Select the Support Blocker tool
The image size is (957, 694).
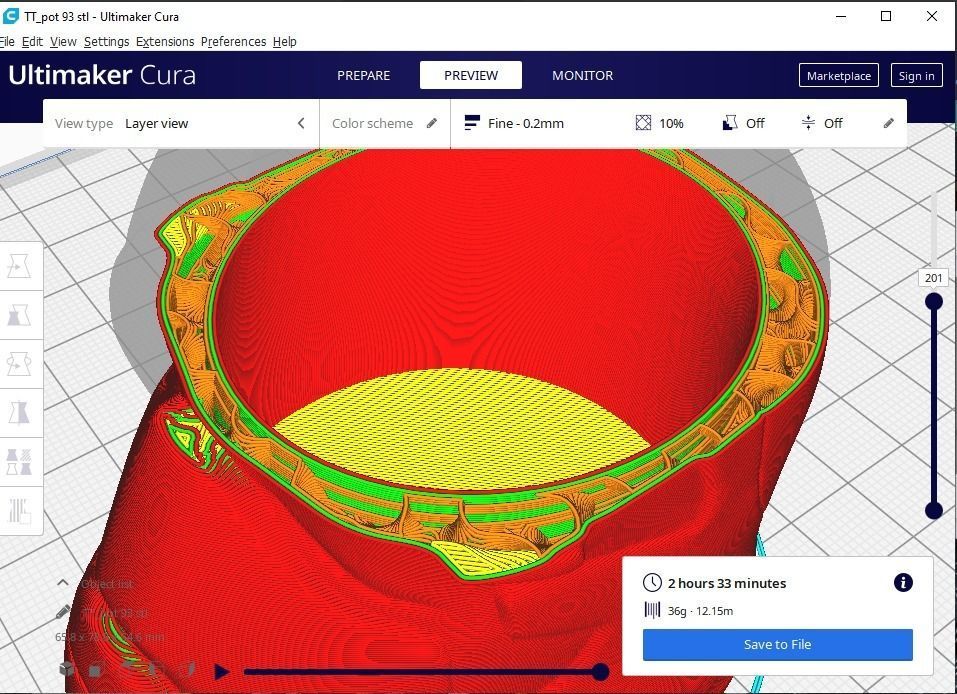(19, 511)
